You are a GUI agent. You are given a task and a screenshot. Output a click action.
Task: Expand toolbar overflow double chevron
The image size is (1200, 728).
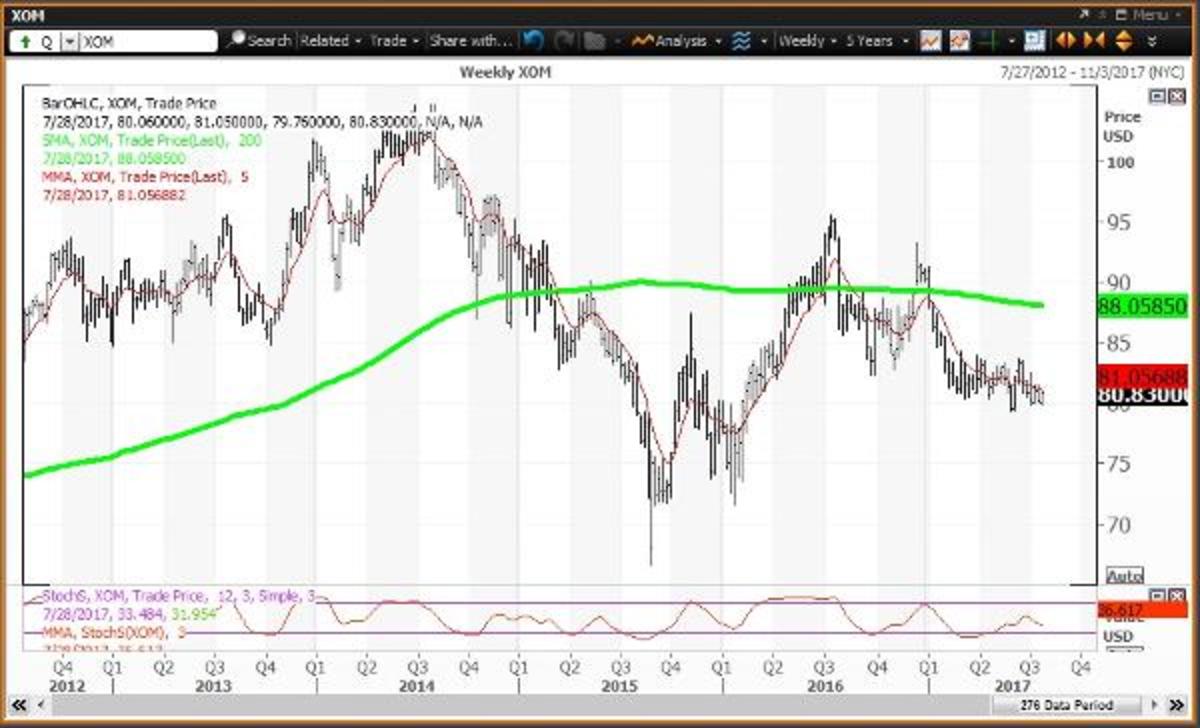pyautogui.click(x=1152, y=41)
